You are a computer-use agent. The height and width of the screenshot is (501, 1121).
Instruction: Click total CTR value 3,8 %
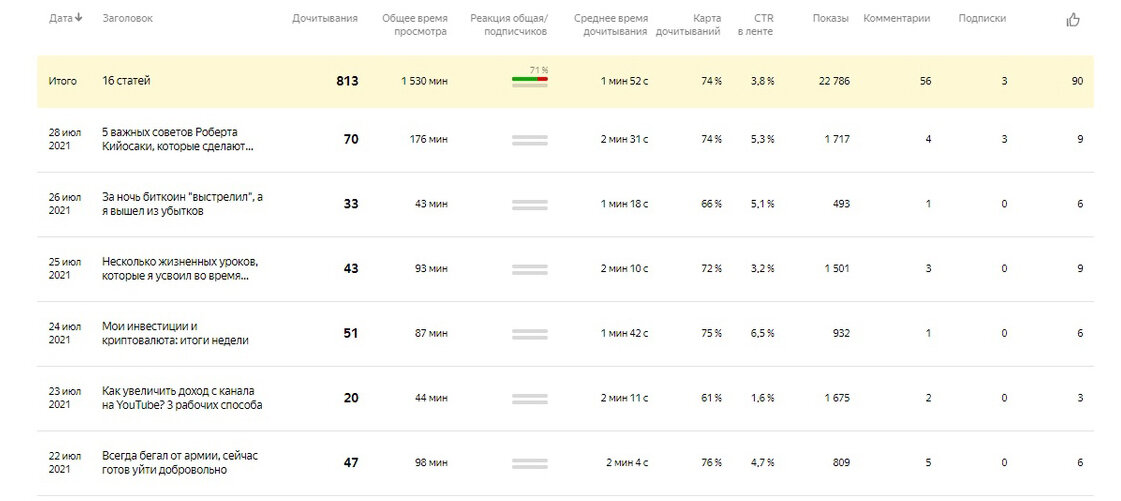click(762, 81)
